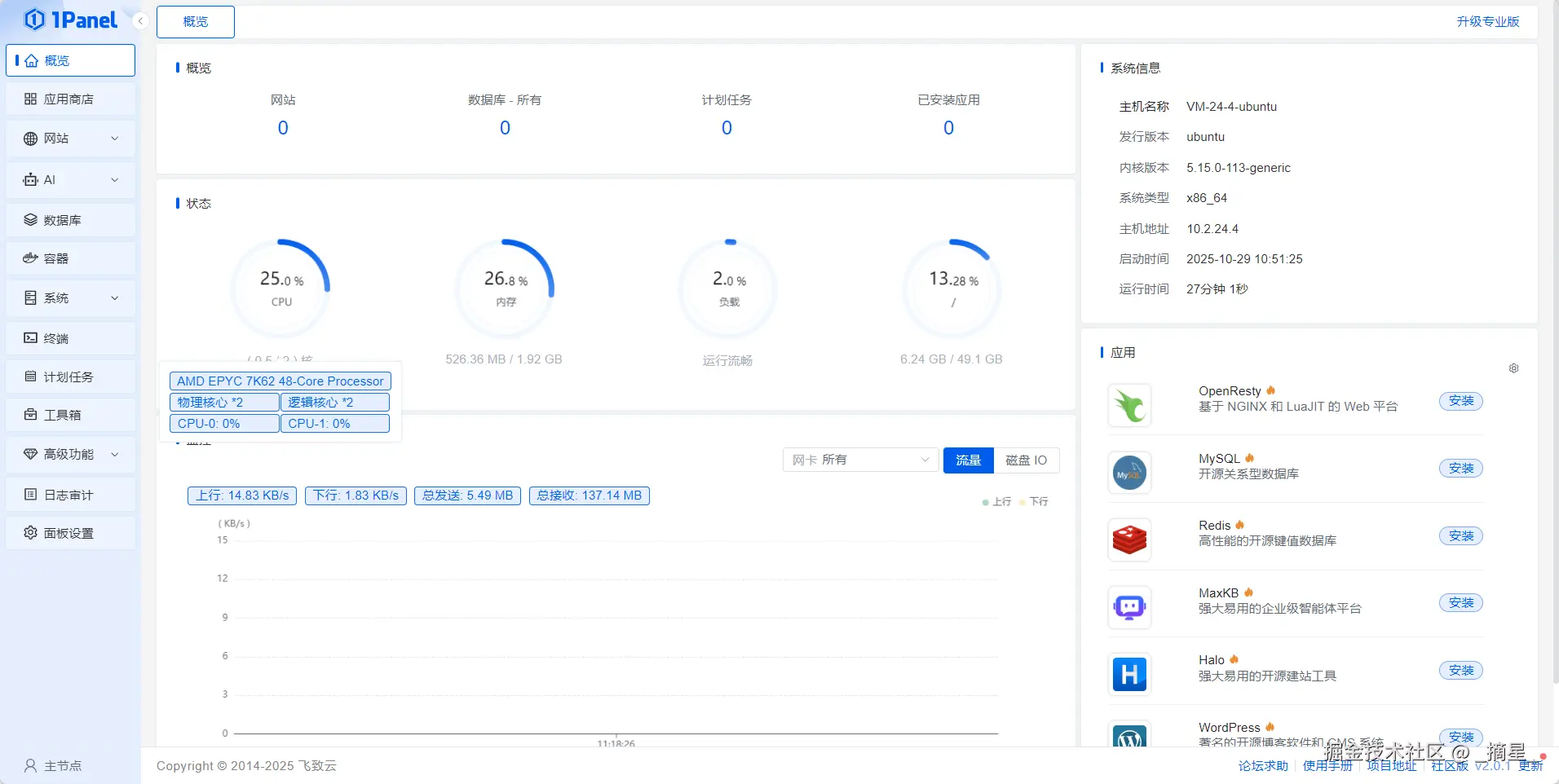Screen dimensions: 1559x784
Task: Open the Toolbox (工具箱) sidebar item
Action: pyautogui.click(x=70, y=415)
